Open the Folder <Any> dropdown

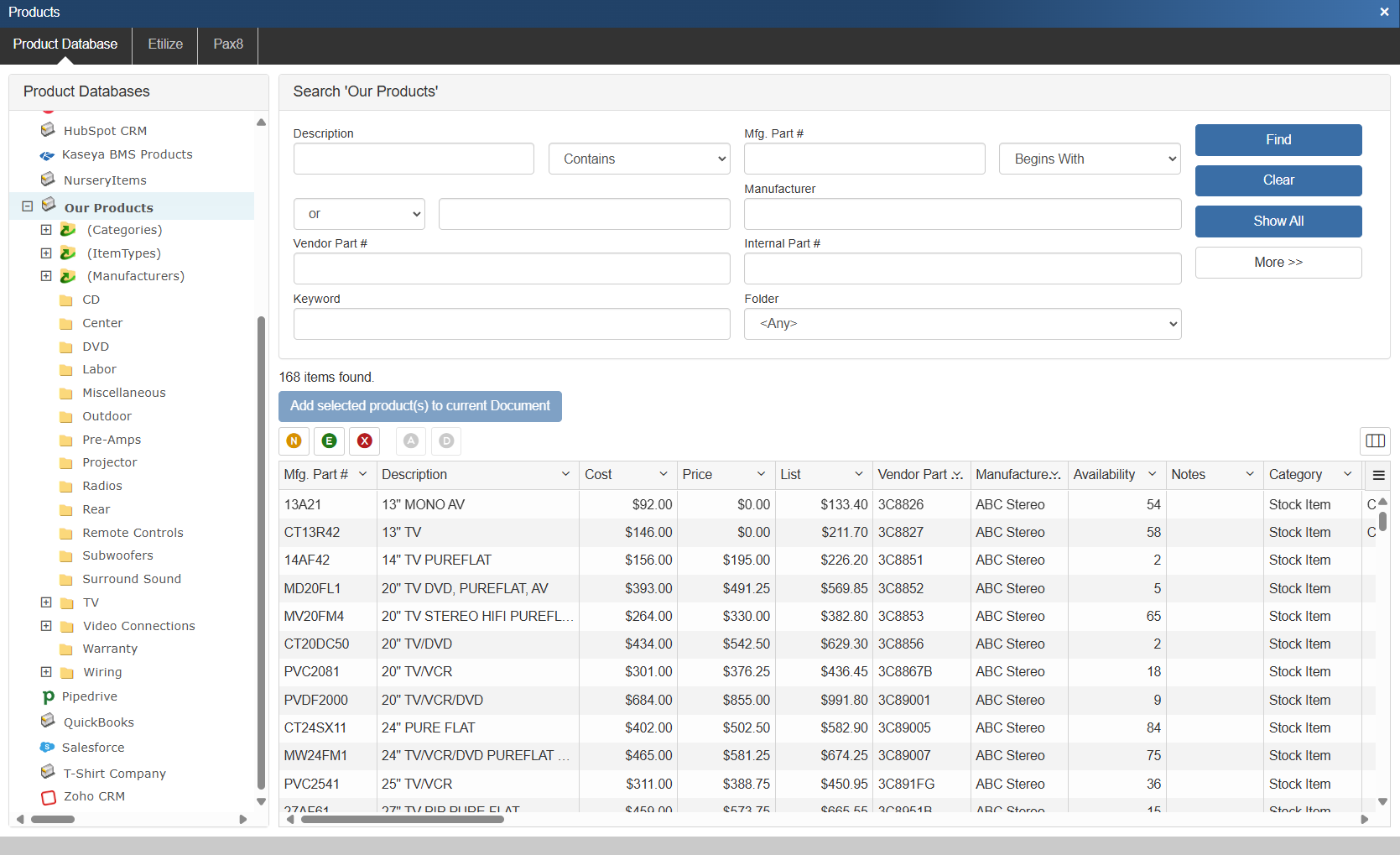point(962,324)
